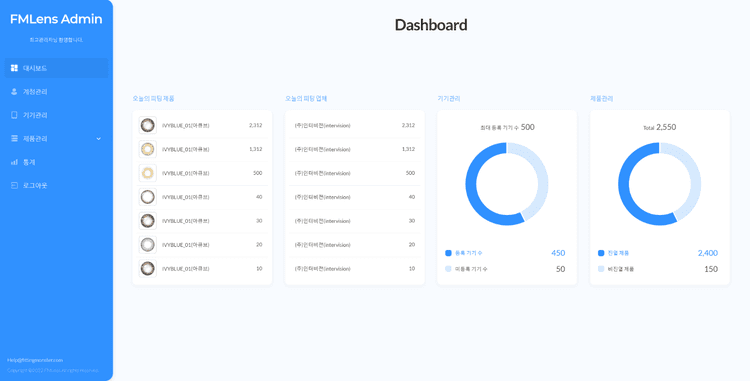Viewport: 750px width, 381px height.
Task: Click count 10 in the company list
Action: (411, 269)
